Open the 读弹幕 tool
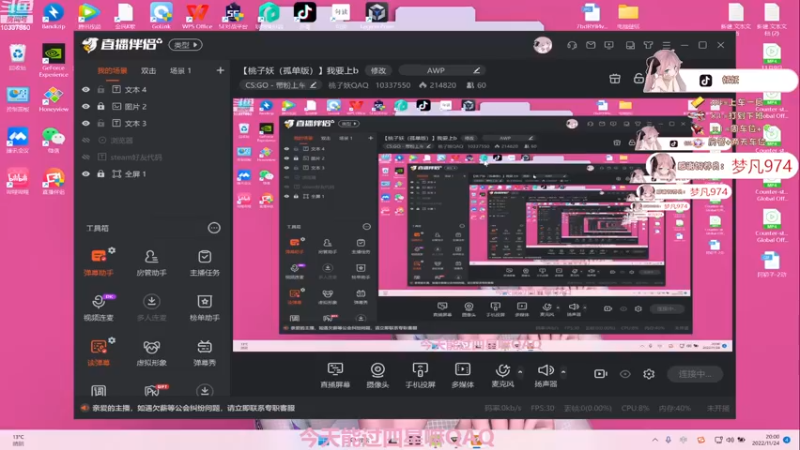The image size is (800, 450). point(98,352)
